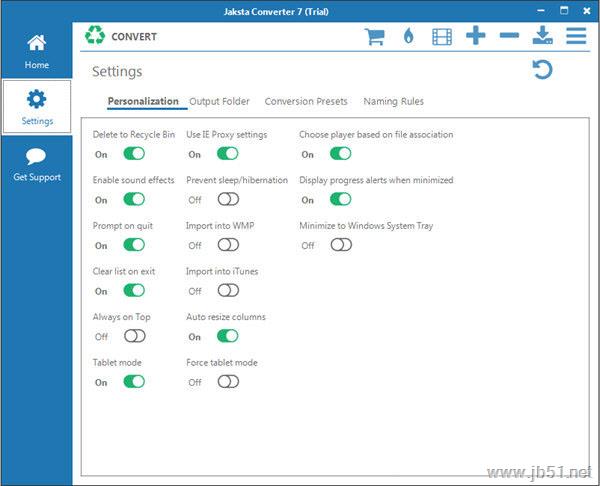Maximize the Jaksta Converter window
The height and width of the screenshot is (486, 600).
564,10
